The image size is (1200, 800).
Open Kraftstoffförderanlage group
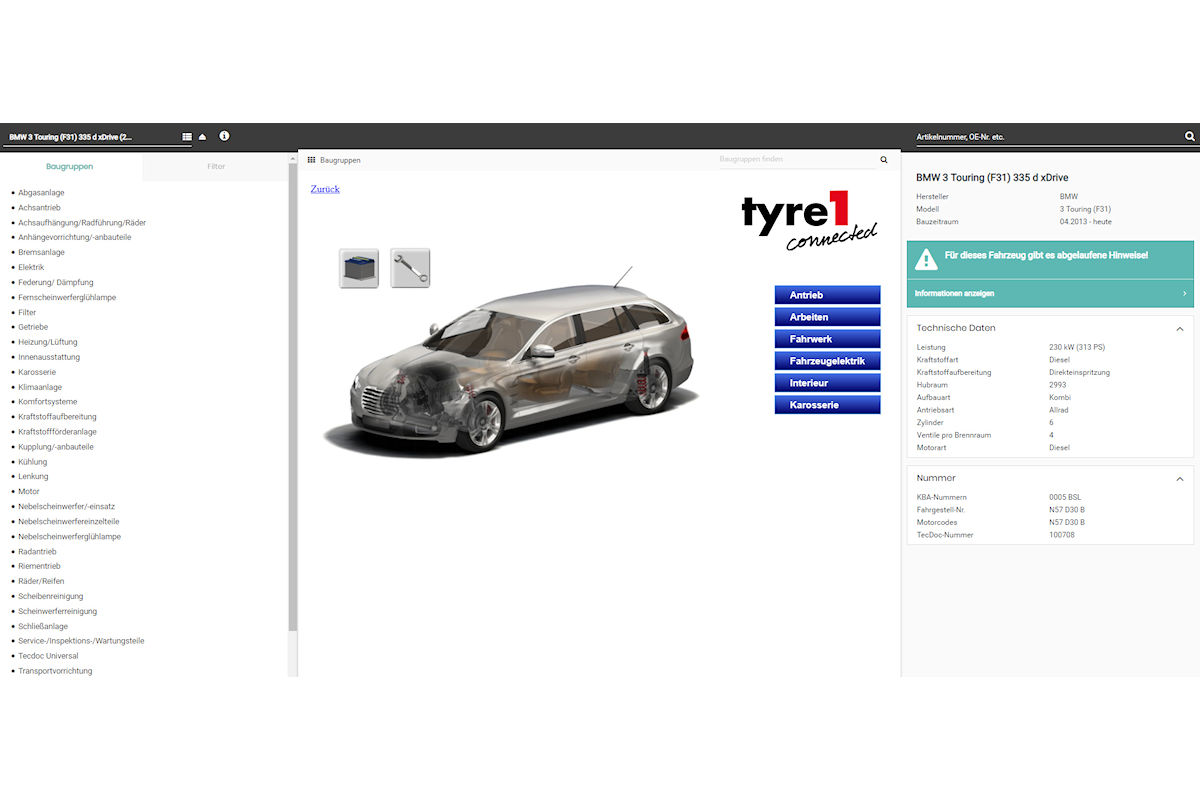[57, 432]
